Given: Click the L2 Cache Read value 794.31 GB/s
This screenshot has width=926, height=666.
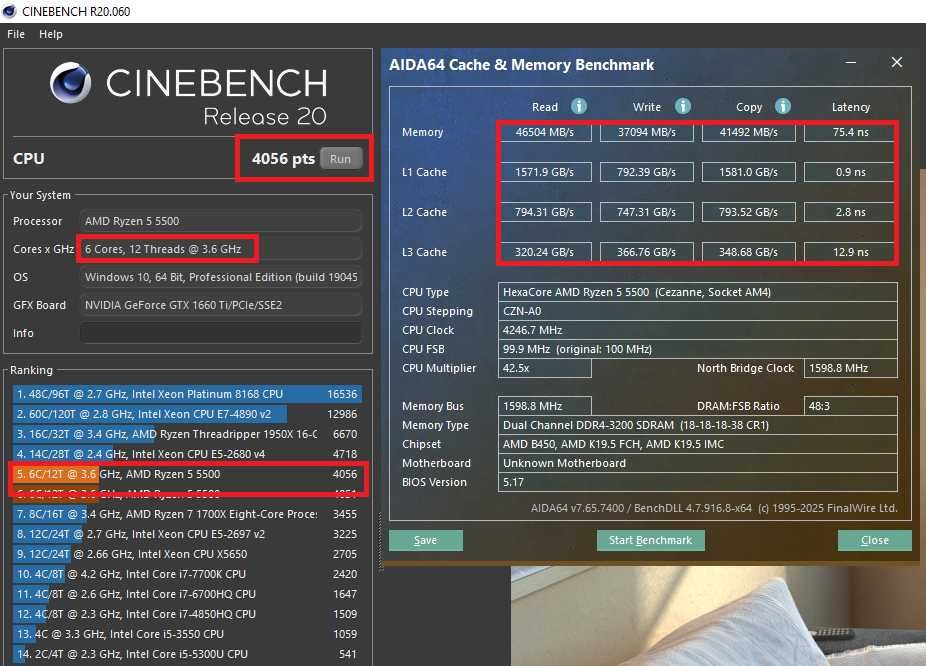Looking at the screenshot, I should point(545,212).
